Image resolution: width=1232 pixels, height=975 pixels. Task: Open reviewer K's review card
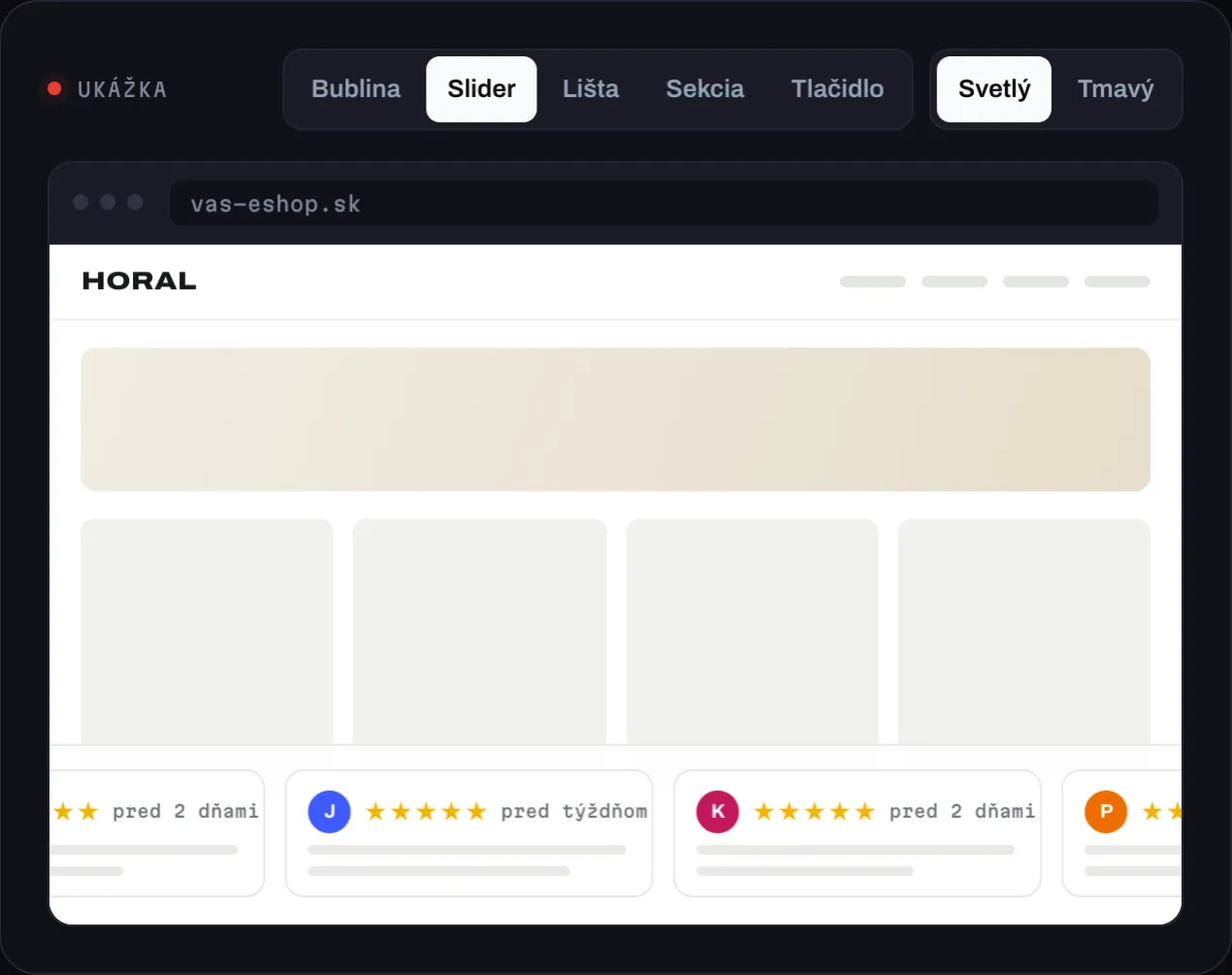(858, 833)
